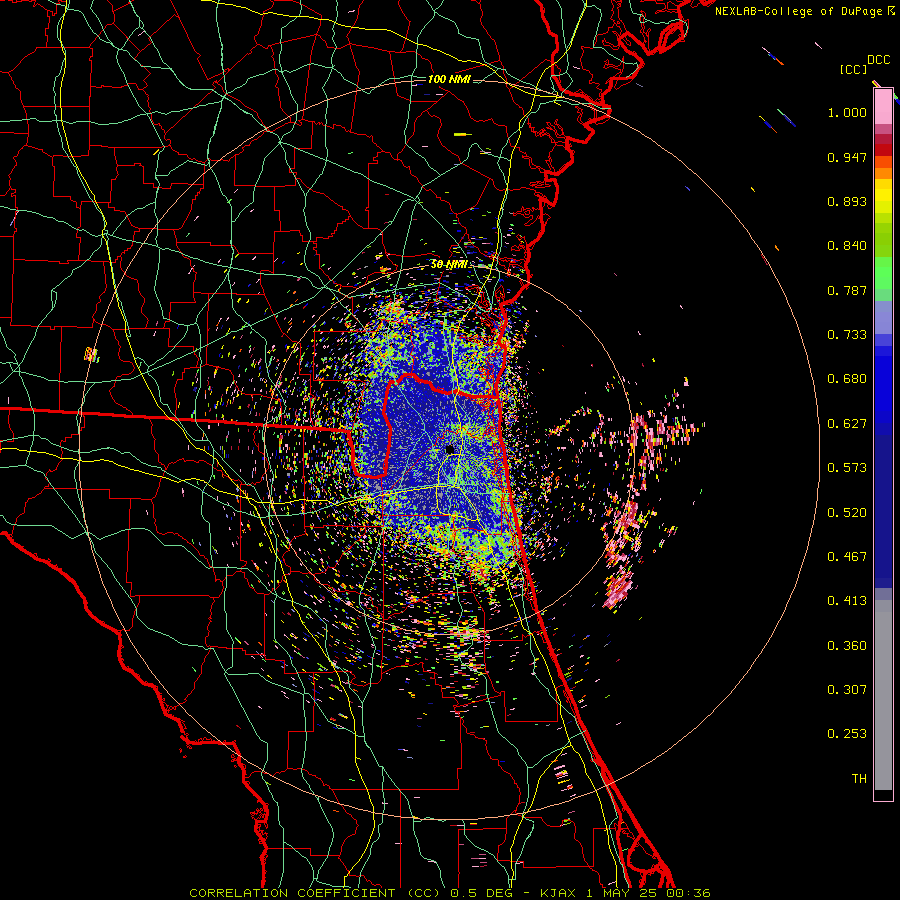This screenshot has height=900, width=900.
Task: Select the 0.680 scale value
Action: pyautogui.click(x=847, y=379)
